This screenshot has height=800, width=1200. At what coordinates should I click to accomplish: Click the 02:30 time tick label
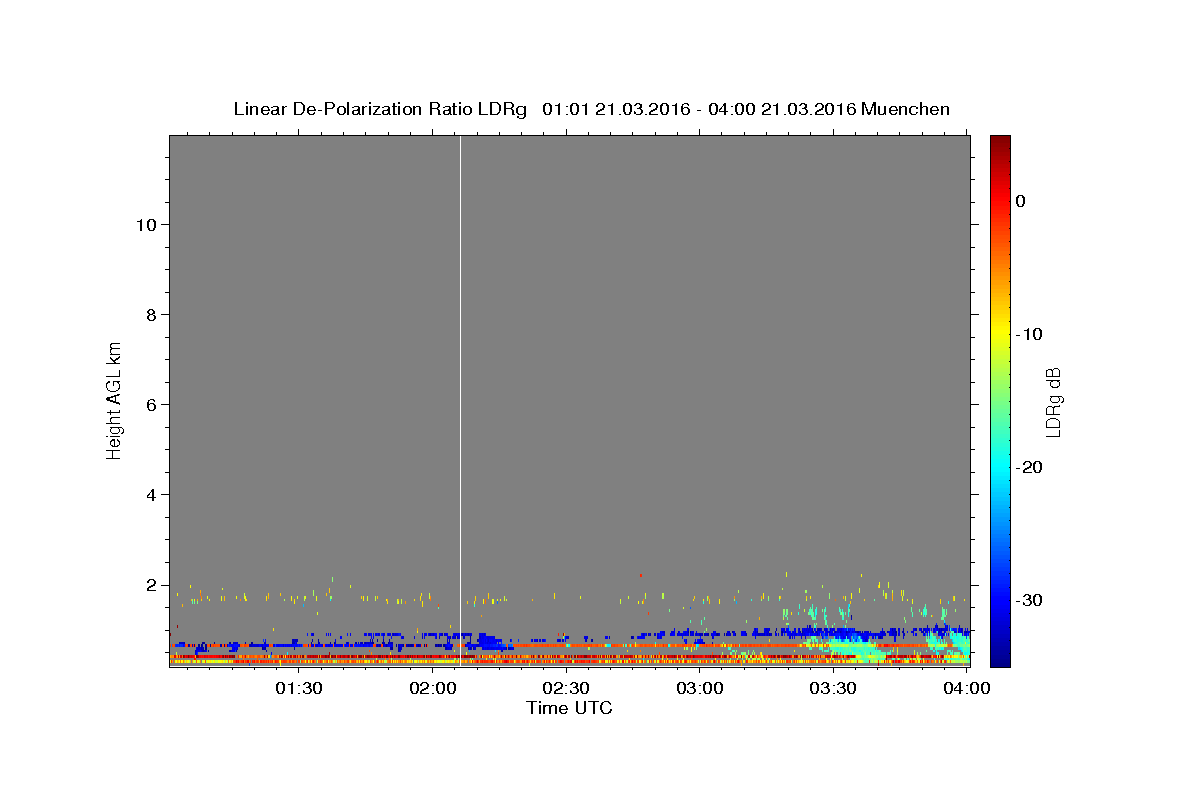[565, 689]
